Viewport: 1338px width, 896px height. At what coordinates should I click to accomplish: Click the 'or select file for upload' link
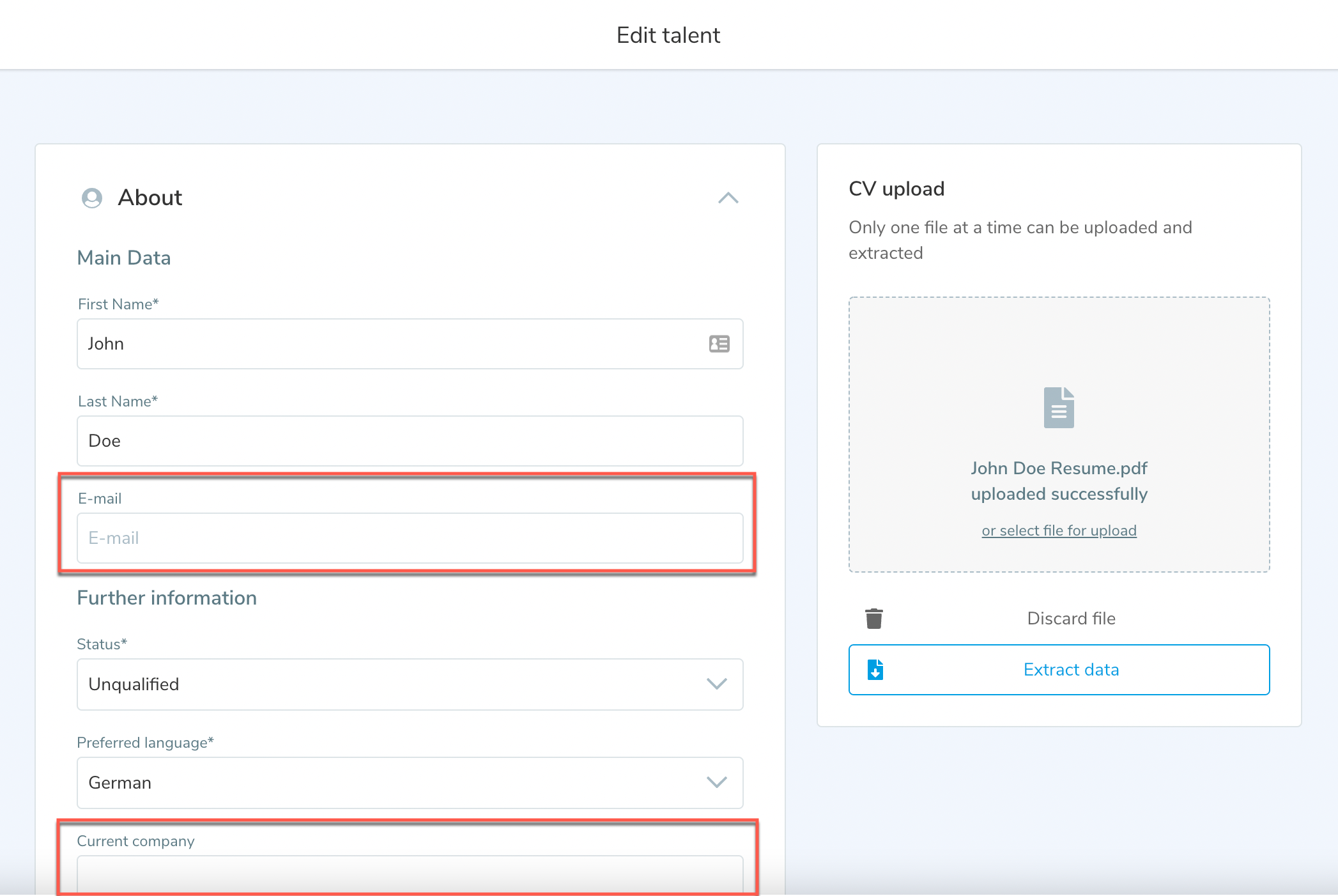[1059, 530]
